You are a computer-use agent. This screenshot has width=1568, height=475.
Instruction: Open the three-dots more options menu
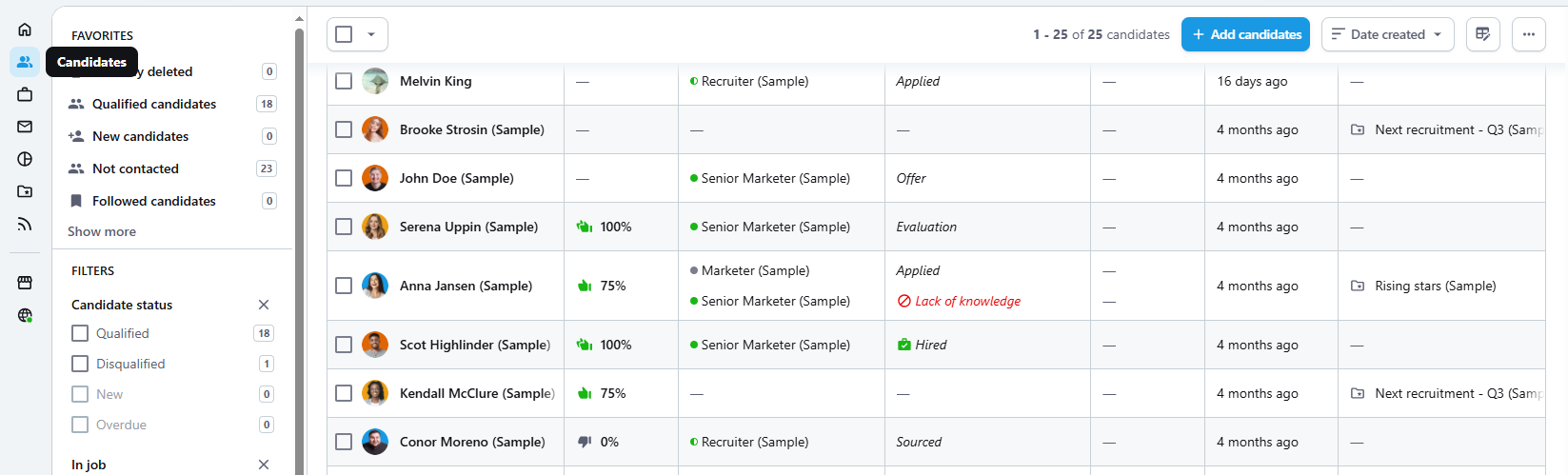tap(1529, 34)
